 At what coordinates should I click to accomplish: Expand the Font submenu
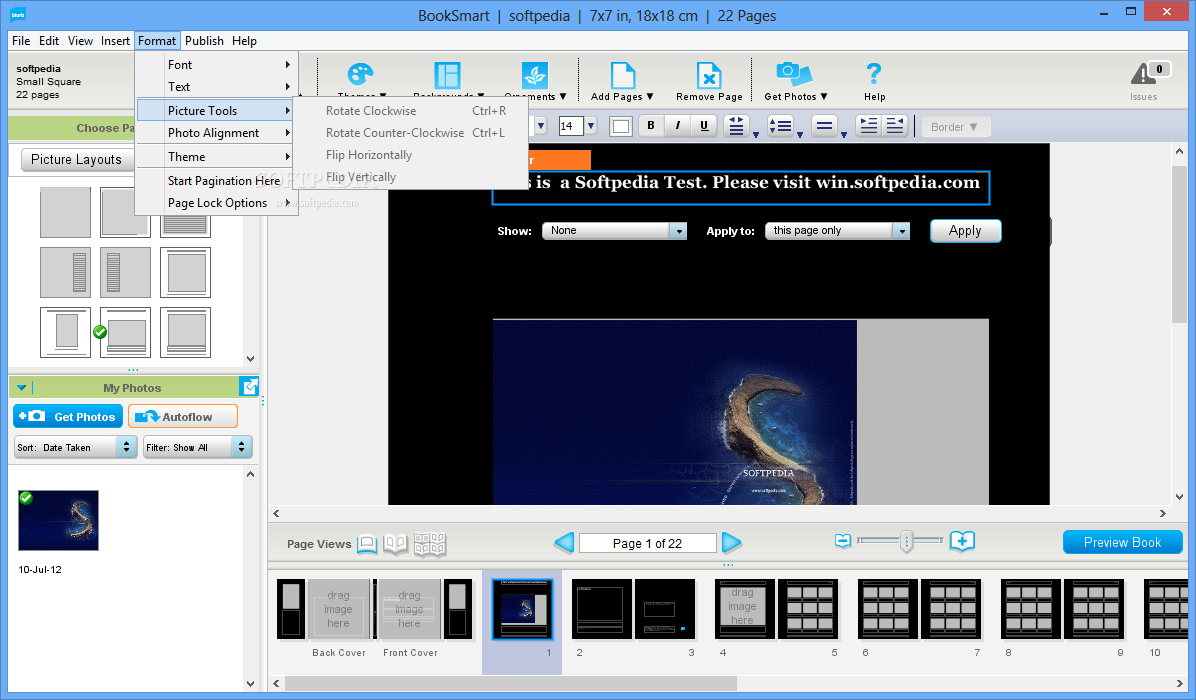tap(217, 65)
